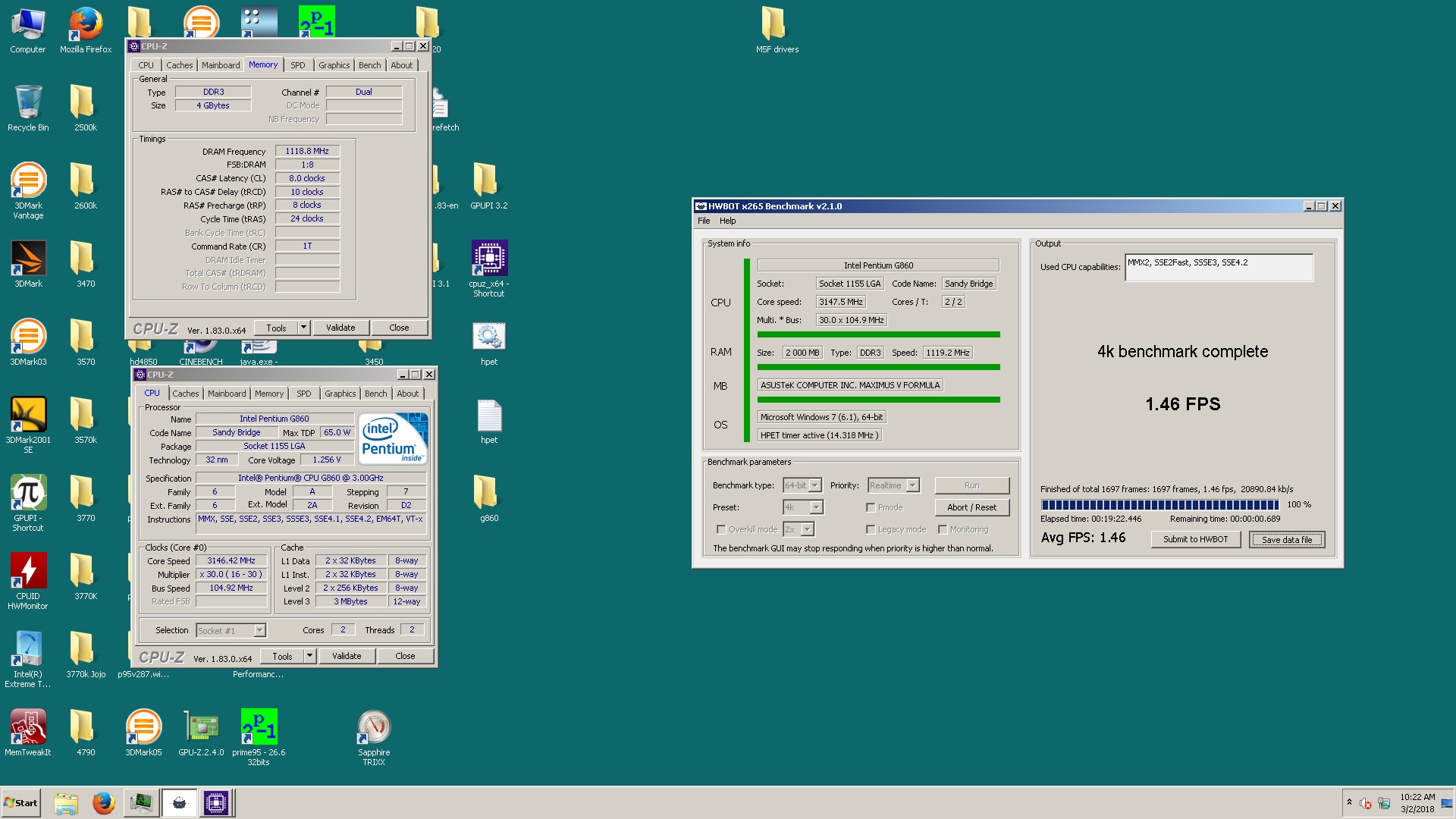The width and height of the screenshot is (1456, 819).
Task: Open the Graphics tab in the lower CPU-Z window
Action: click(x=340, y=394)
